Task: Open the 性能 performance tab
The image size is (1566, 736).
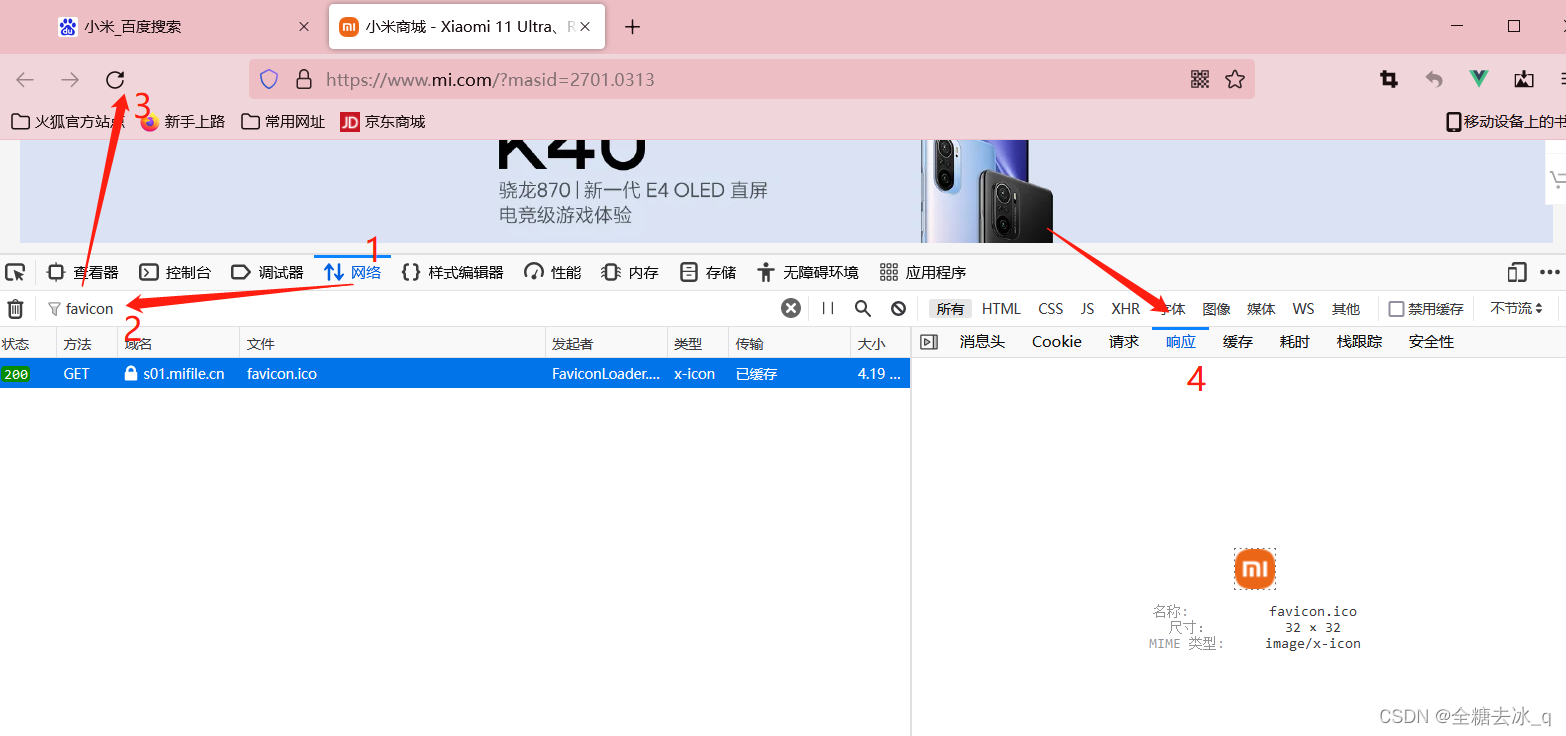Action: tap(553, 272)
